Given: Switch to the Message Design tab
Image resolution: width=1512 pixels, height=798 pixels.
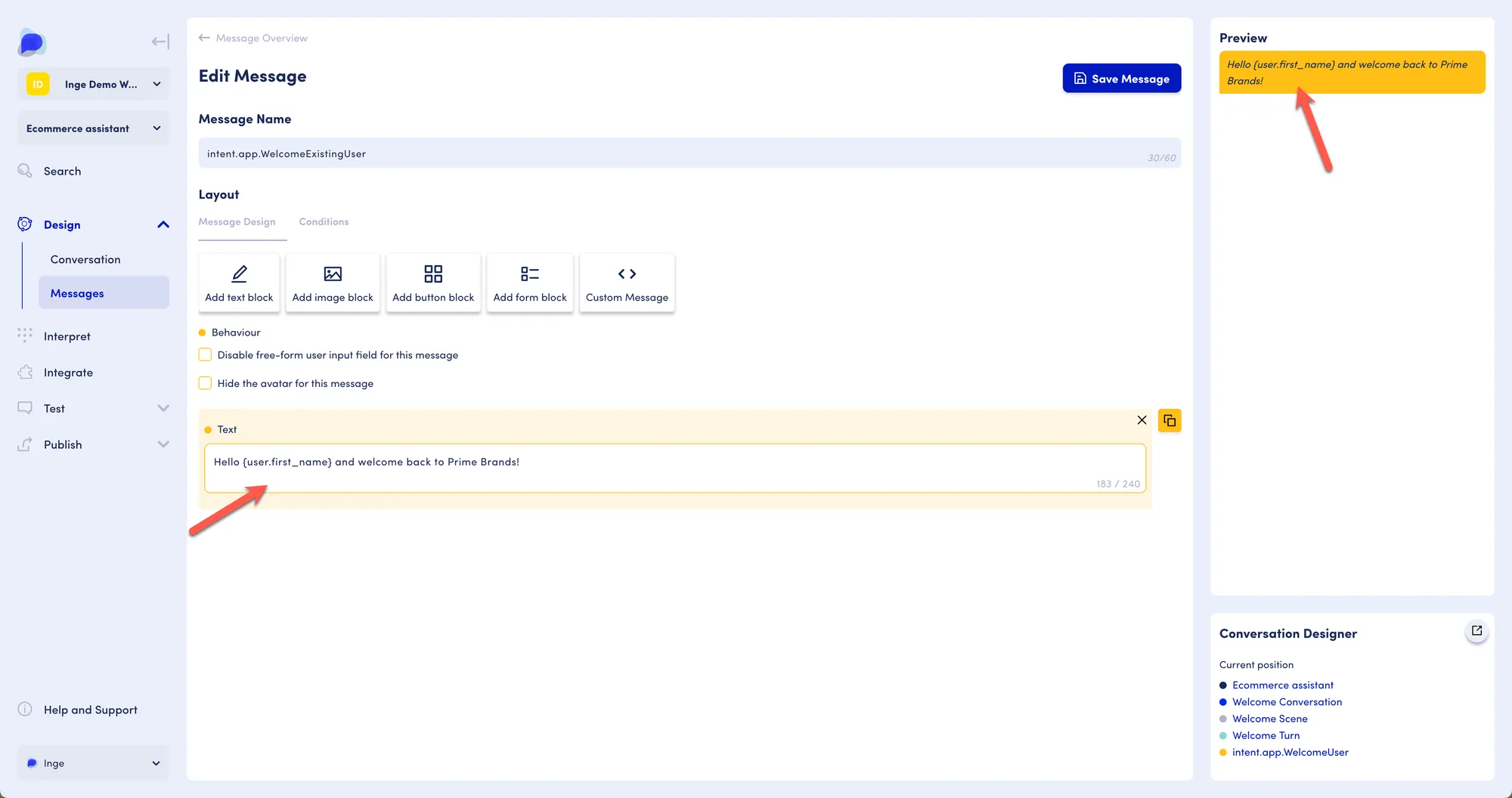Looking at the screenshot, I should tap(237, 221).
